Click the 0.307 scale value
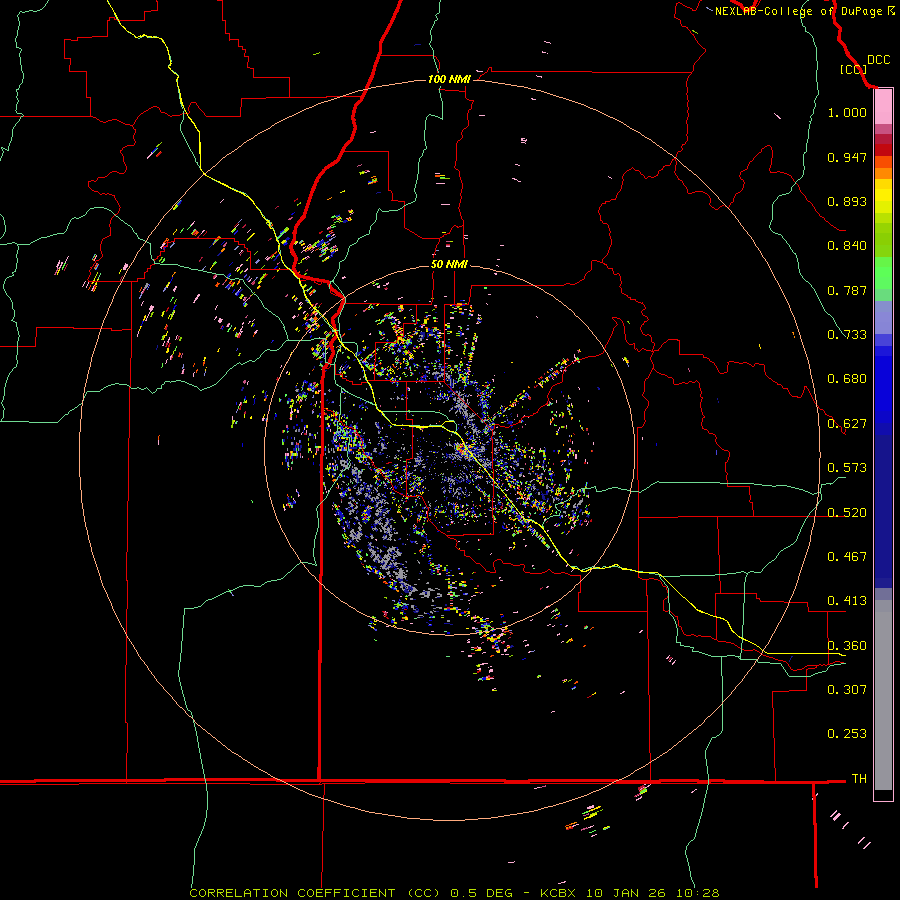 pyautogui.click(x=847, y=690)
